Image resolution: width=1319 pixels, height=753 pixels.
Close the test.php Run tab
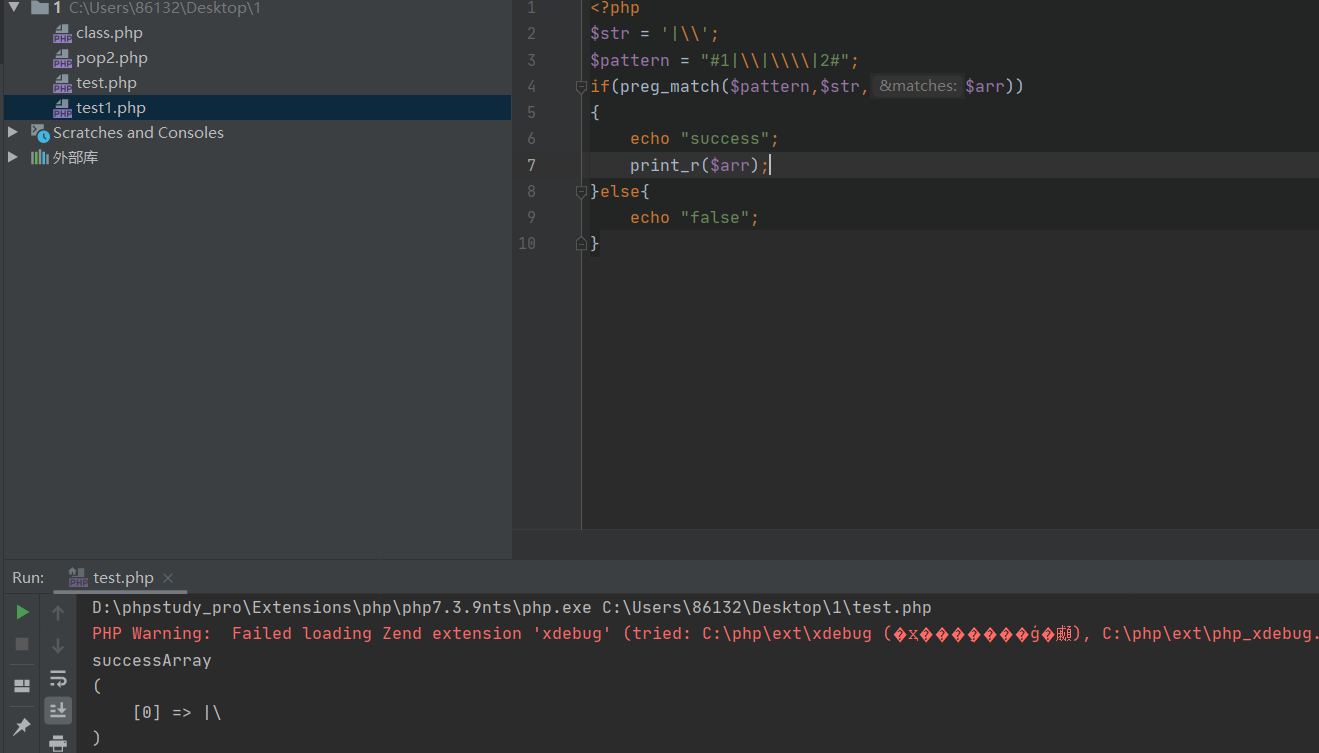168,578
